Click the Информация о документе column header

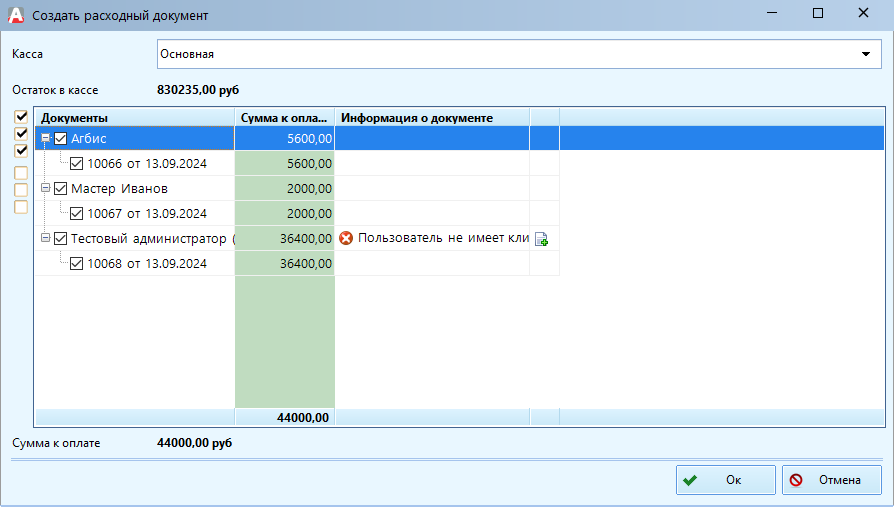click(x=431, y=118)
